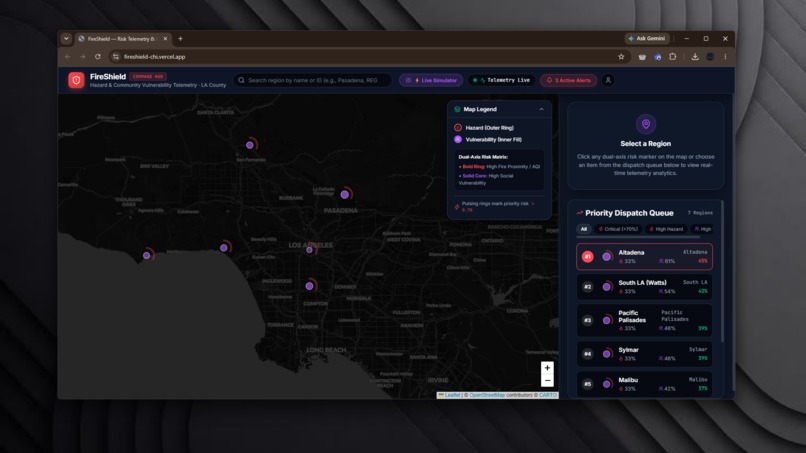Click the '7 Regions' count label

(x=700, y=213)
